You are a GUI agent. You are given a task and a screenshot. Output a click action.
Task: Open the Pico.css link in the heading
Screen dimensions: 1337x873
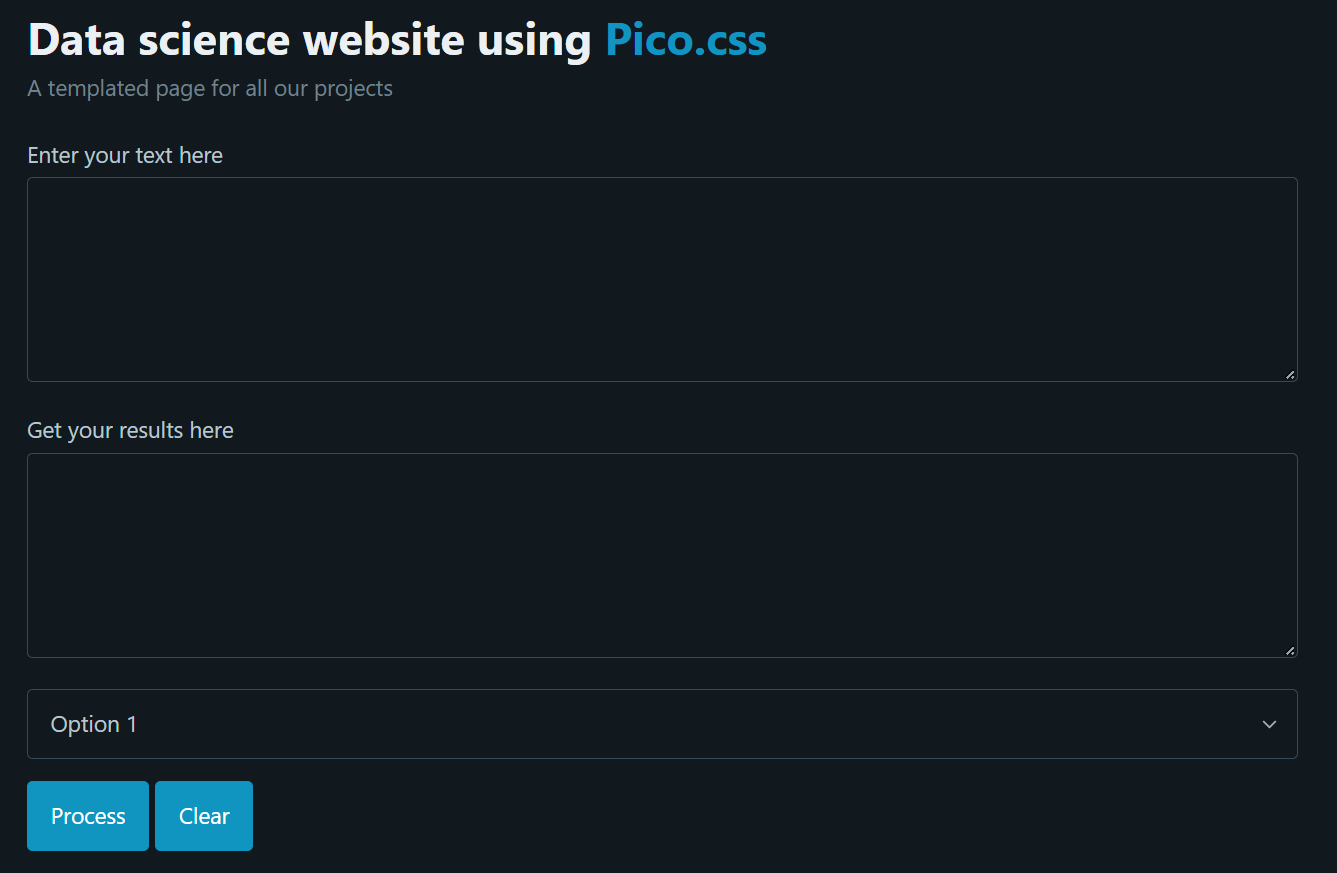(x=686, y=41)
